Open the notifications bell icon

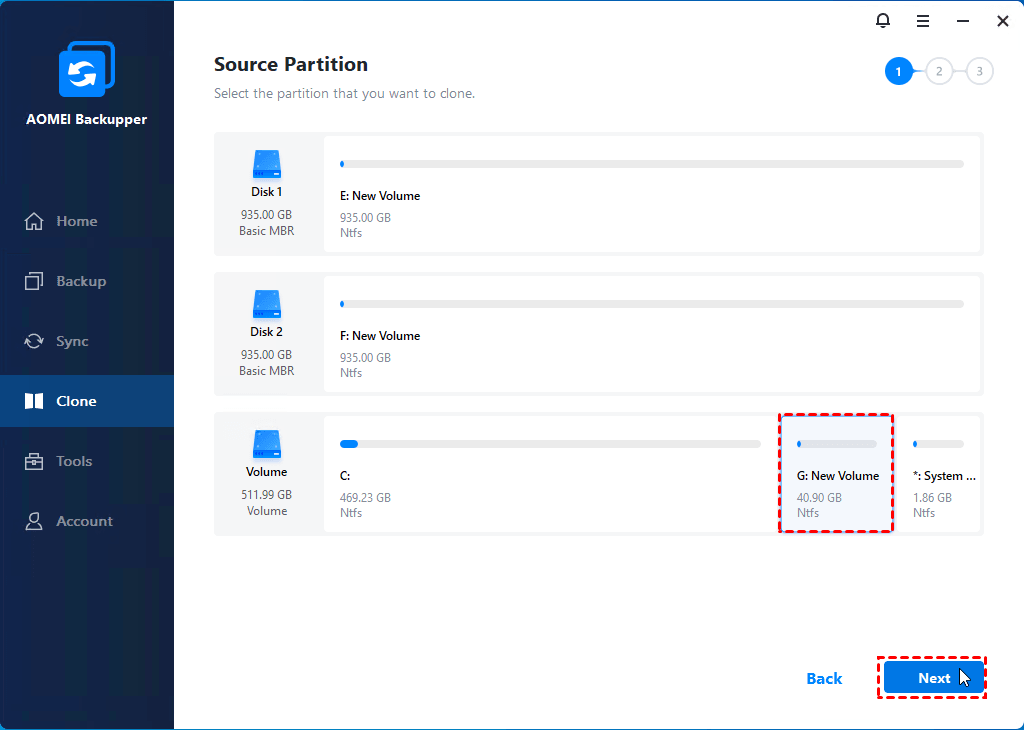(882, 20)
